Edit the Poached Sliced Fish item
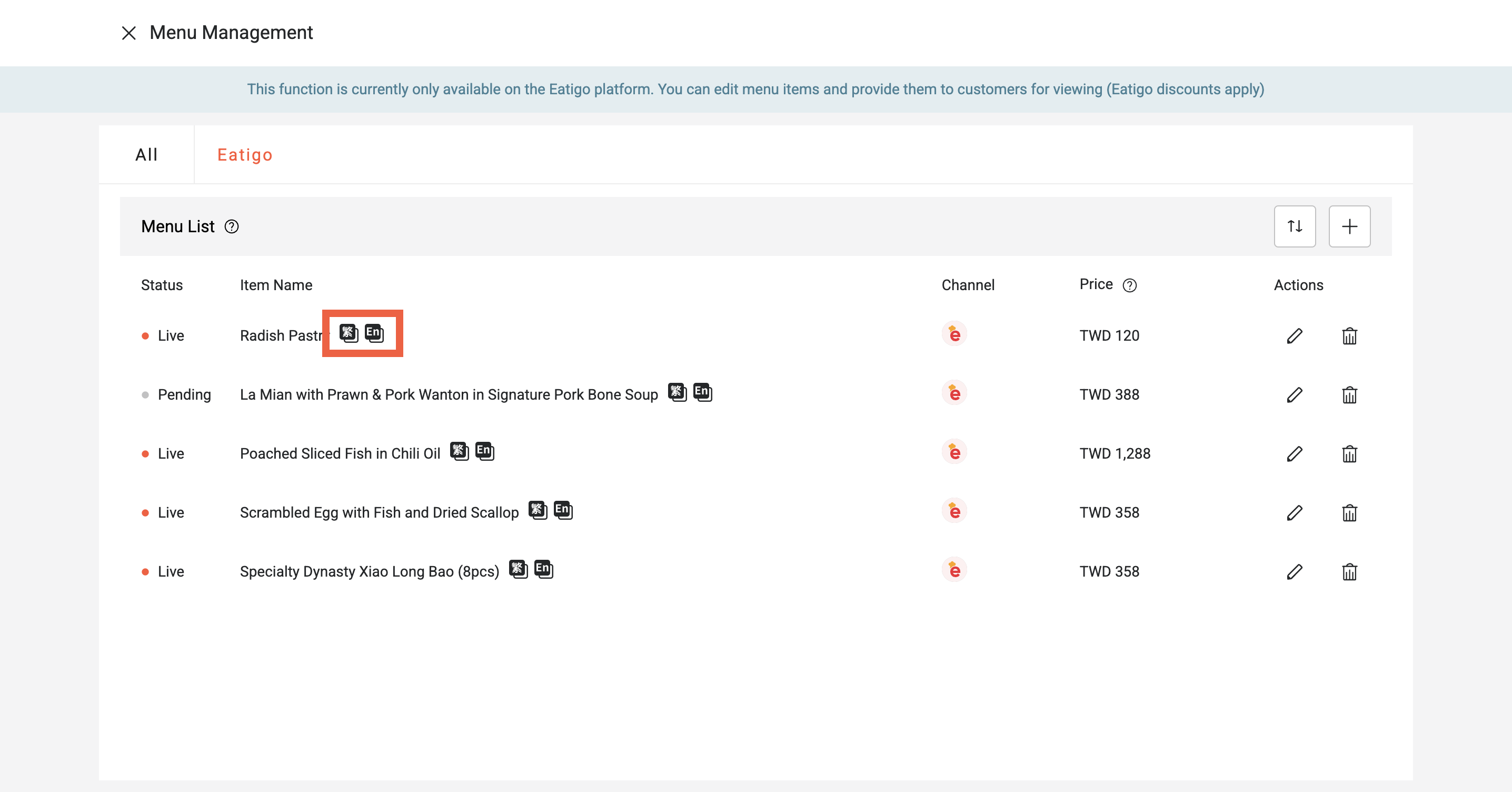1512x792 pixels. pyautogui.click(x=1294, y=454)
